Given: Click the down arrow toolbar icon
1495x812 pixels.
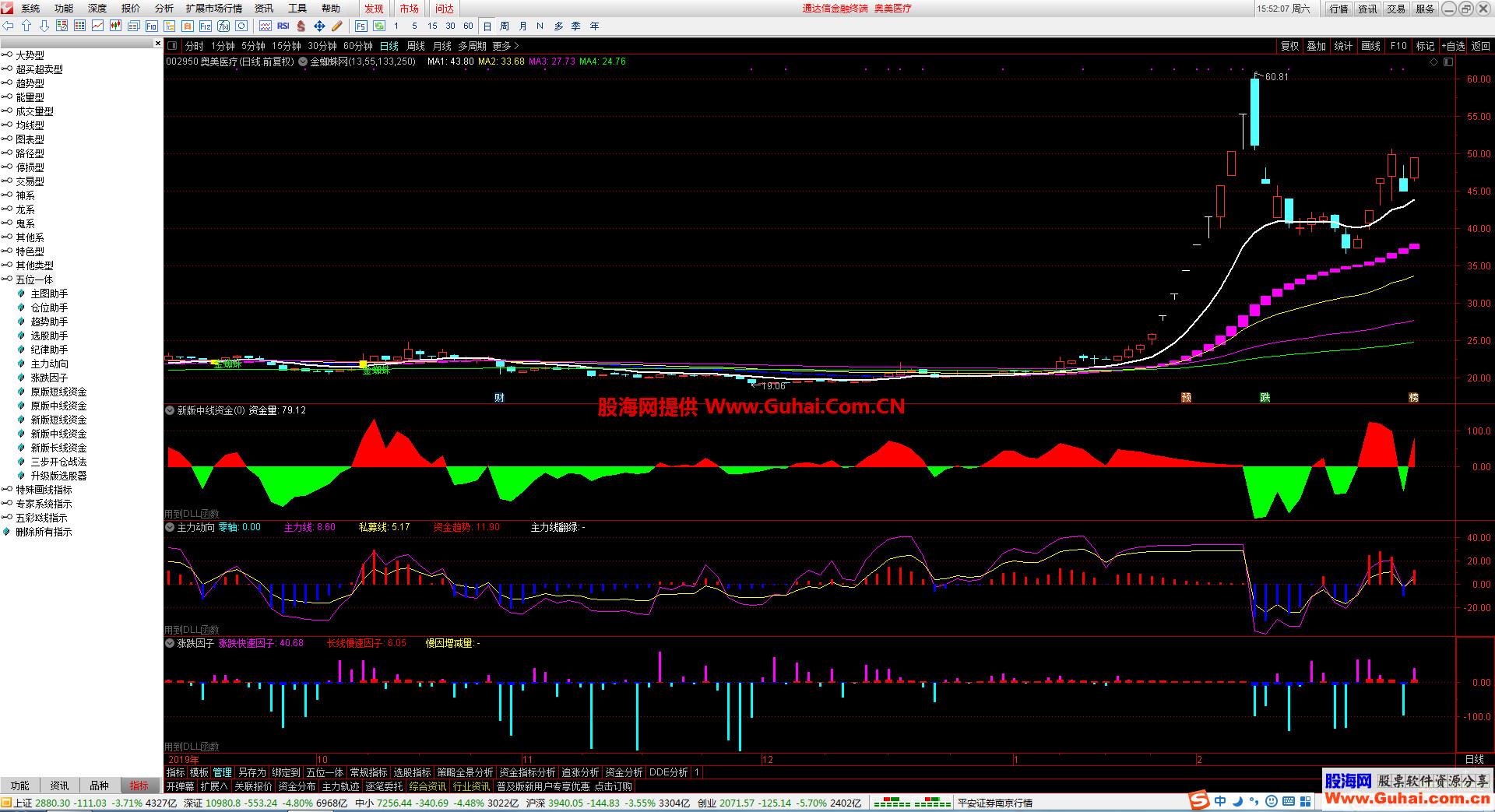Looking at the screenshot, I should pos(44,26).
